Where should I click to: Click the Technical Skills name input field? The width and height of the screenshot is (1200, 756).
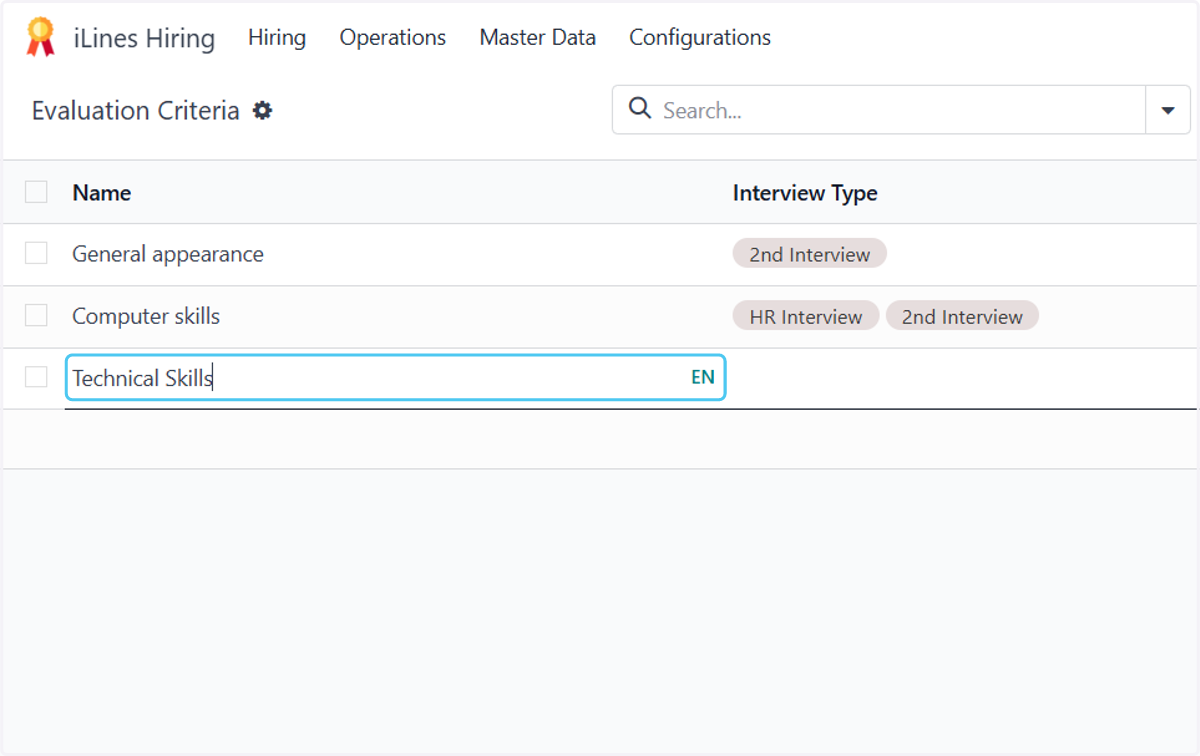coord(395,378)
